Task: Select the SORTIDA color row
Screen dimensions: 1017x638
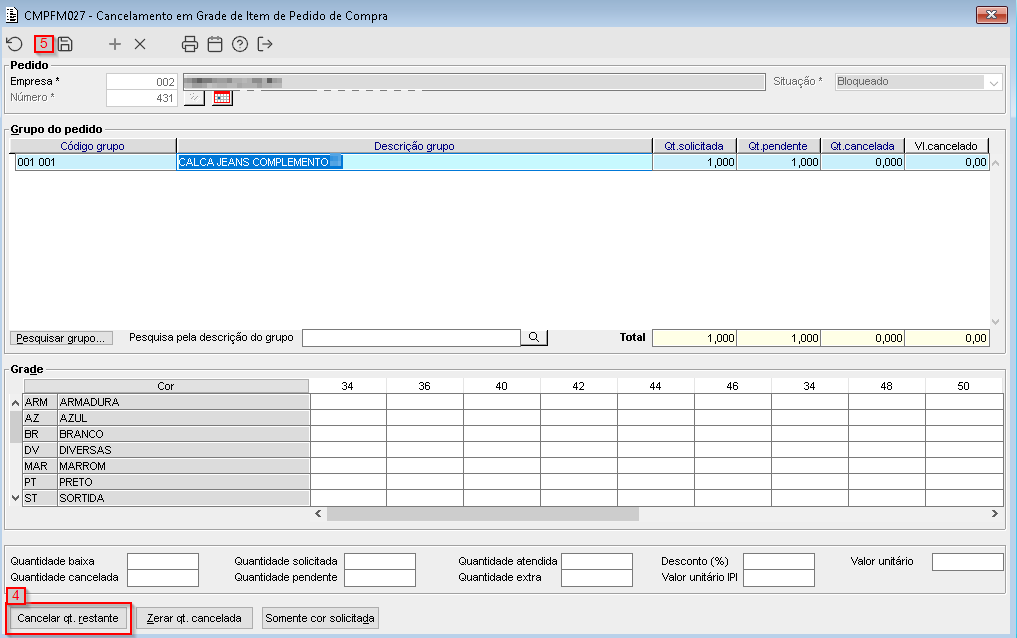Action: click(166, 498)
